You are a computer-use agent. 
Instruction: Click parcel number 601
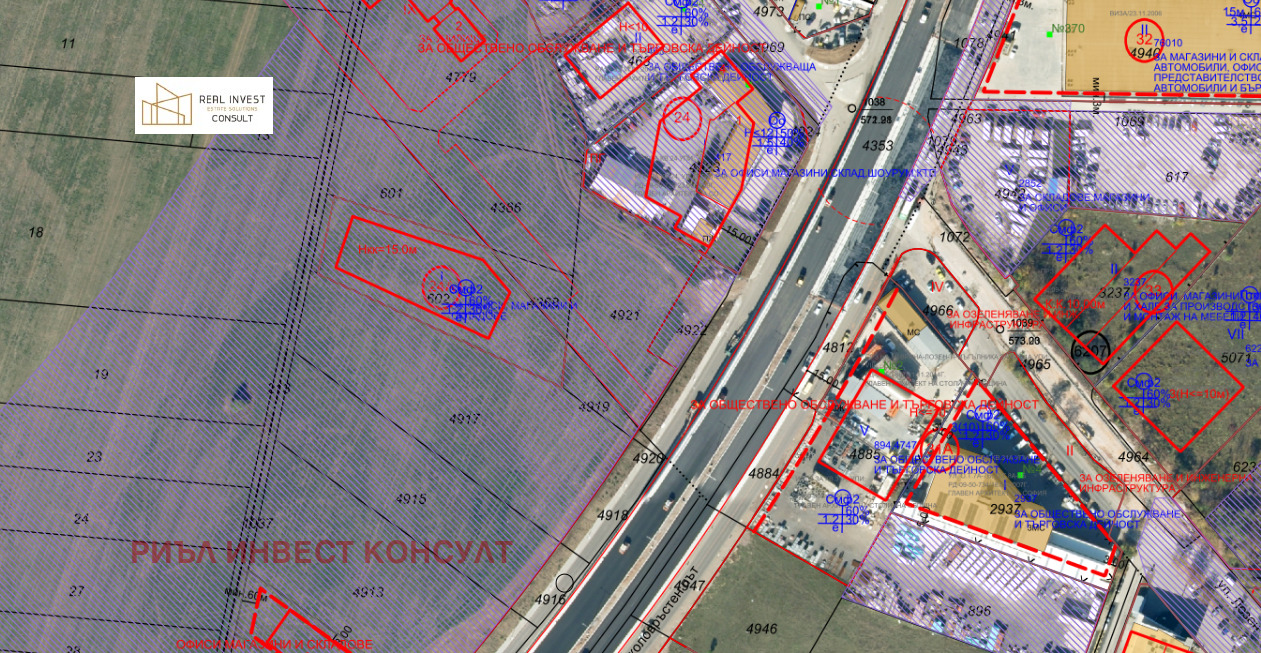[x=390, y=193]
